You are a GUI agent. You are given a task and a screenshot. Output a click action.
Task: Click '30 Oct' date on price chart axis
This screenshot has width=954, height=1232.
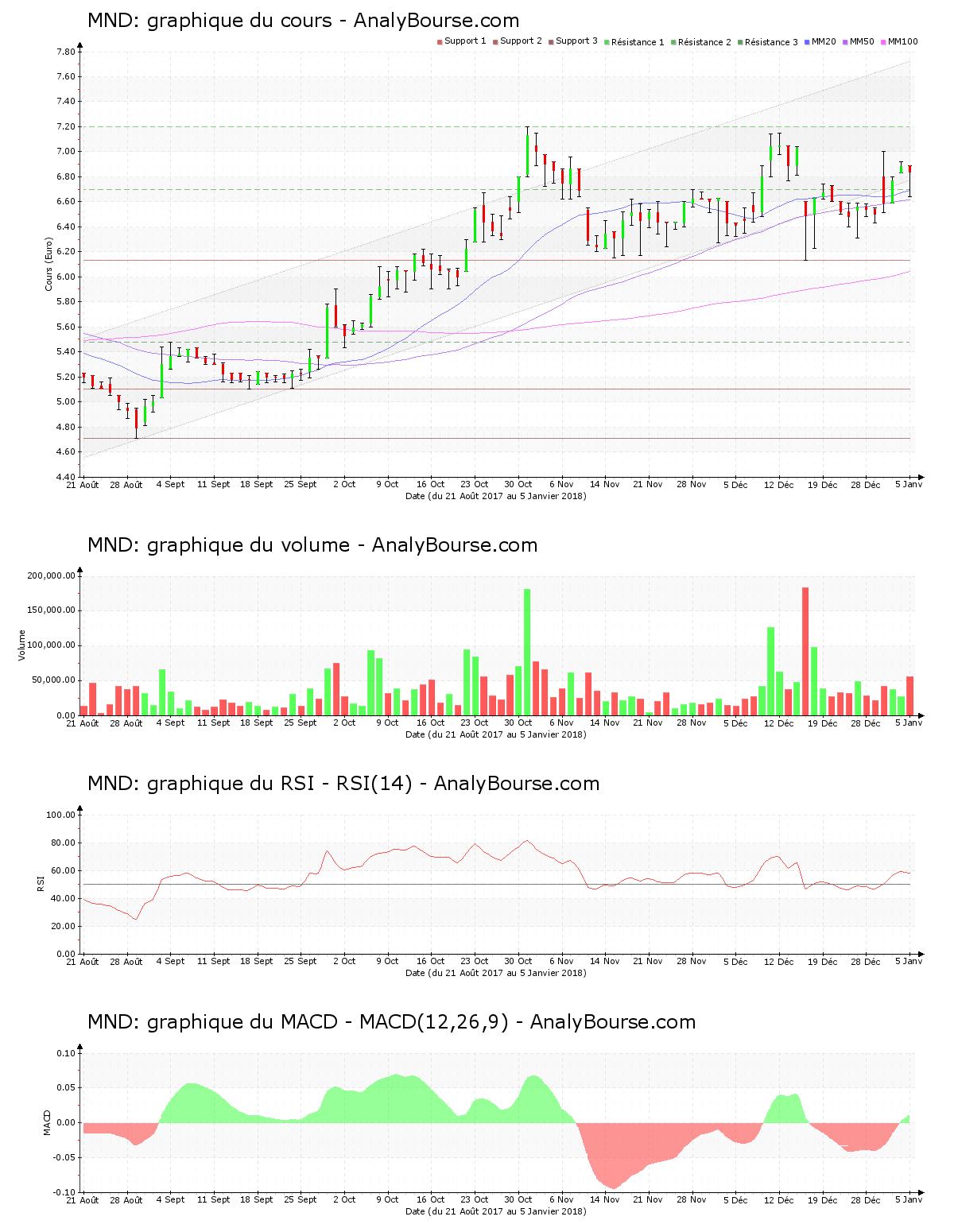[518, 484]
